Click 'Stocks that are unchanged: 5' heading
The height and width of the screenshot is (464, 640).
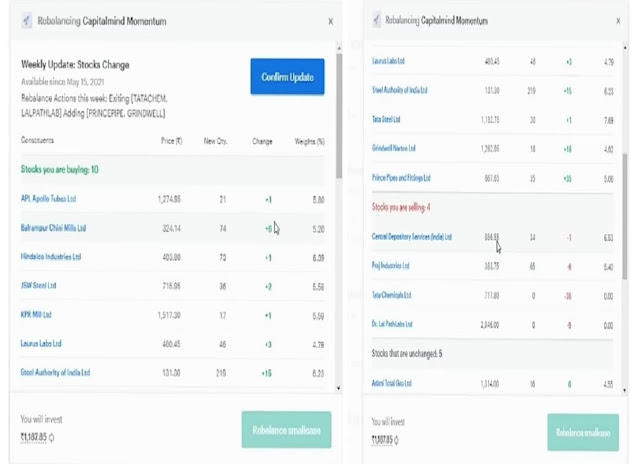[x=407, y=353]
